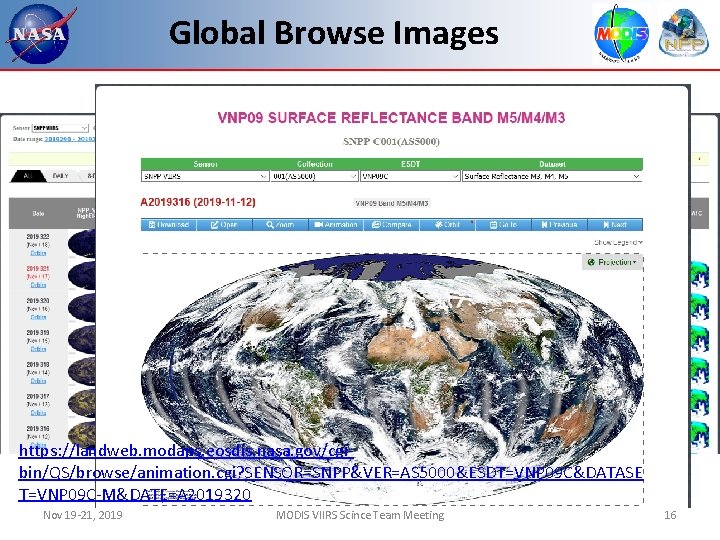Click the VNP09 Band M5/M4/M3 label tag
Image resolution: width=720 pixels, height=540 pixels.
click(x=392, y=203)
